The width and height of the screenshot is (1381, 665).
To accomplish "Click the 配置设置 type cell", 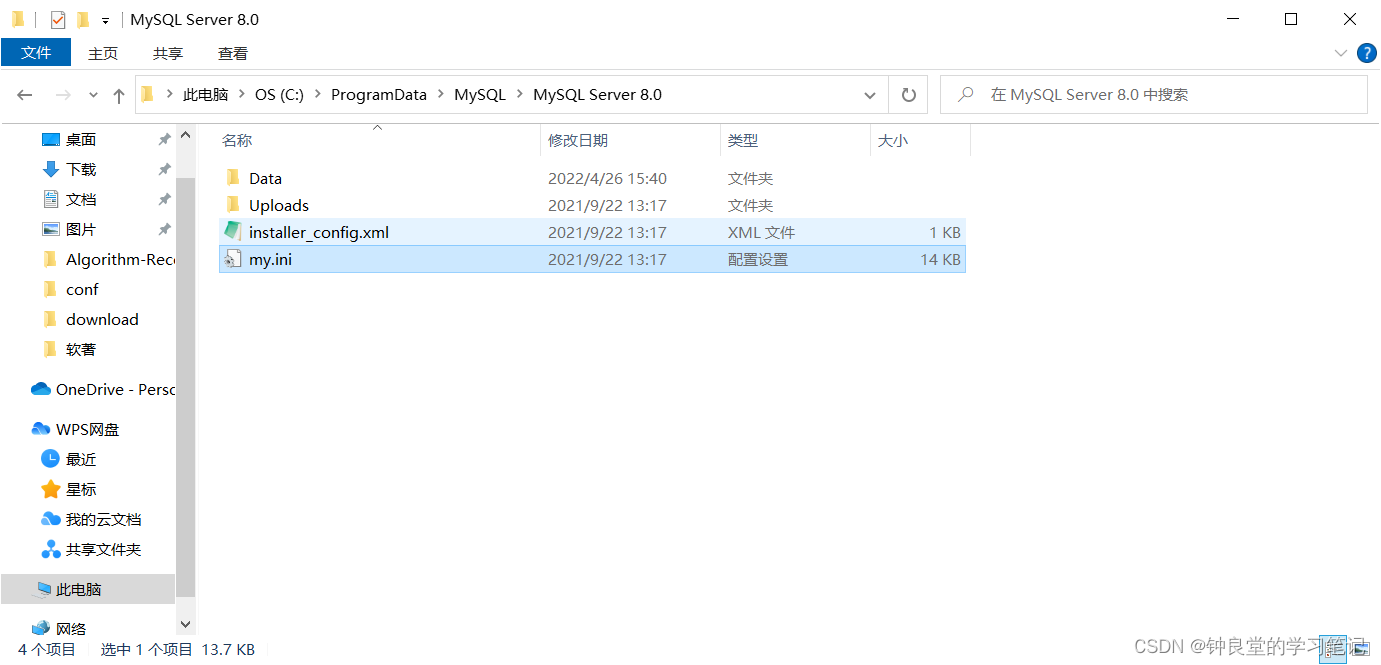I will pos(757,259).
